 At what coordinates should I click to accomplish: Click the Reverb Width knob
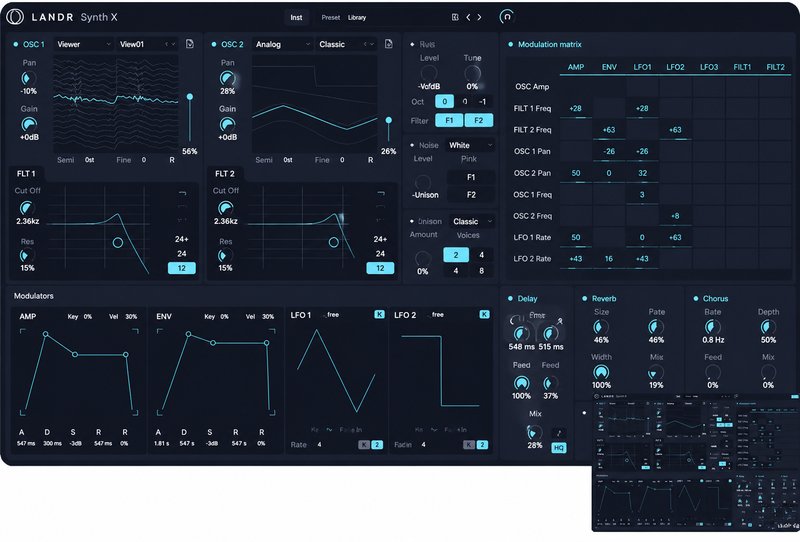pos(601,372)
